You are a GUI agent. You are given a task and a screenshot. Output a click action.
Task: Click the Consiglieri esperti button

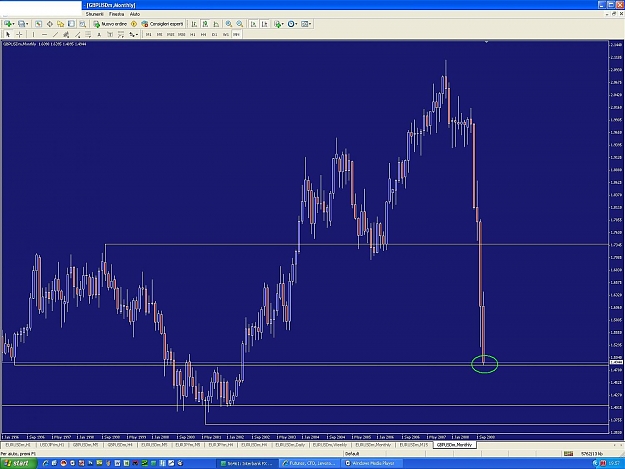click(162, 24)
